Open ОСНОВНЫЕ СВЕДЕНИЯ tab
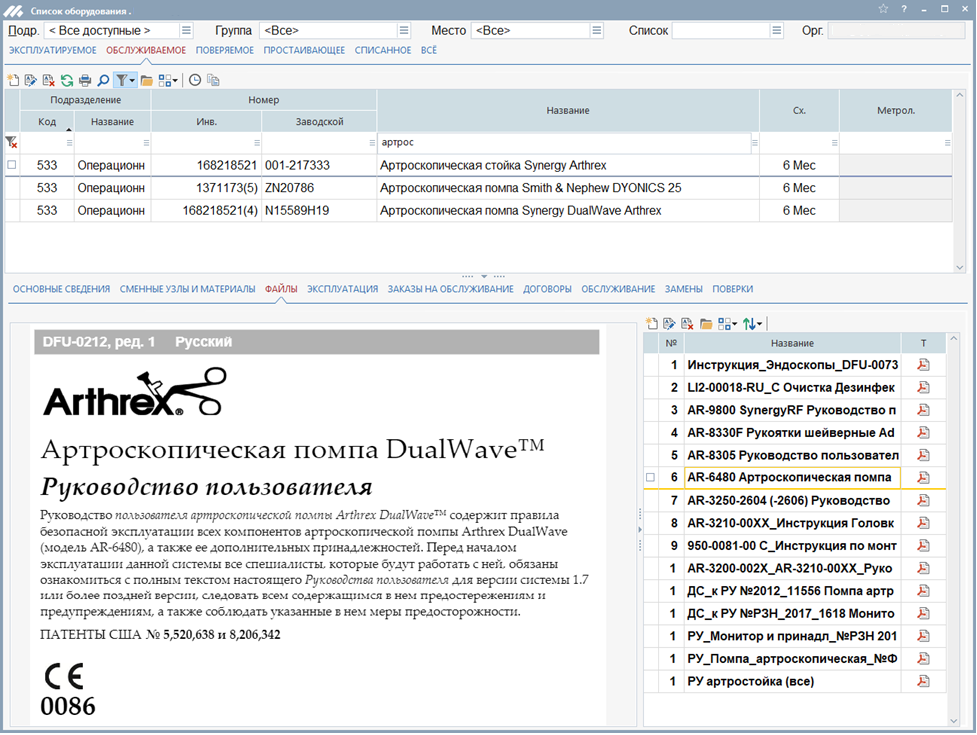 [x=61, y=289]
